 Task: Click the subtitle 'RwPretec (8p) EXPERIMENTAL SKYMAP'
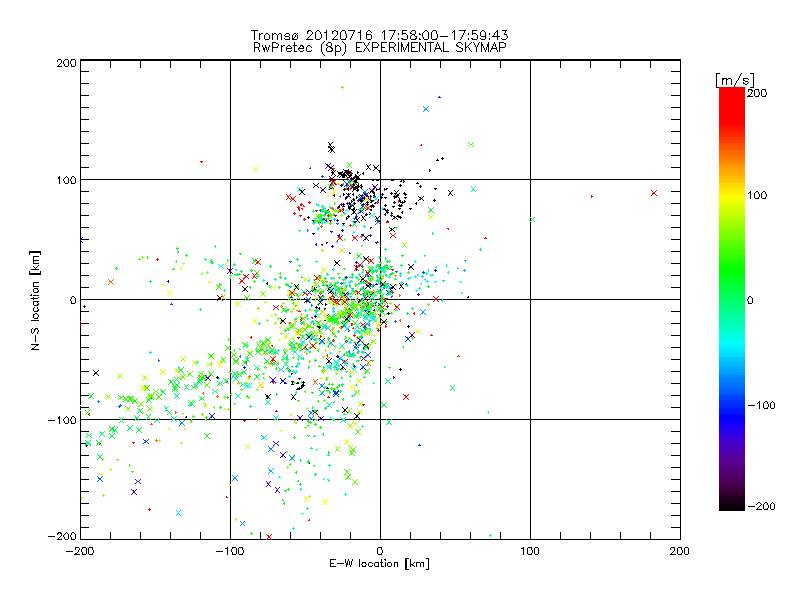coord(380,48)
